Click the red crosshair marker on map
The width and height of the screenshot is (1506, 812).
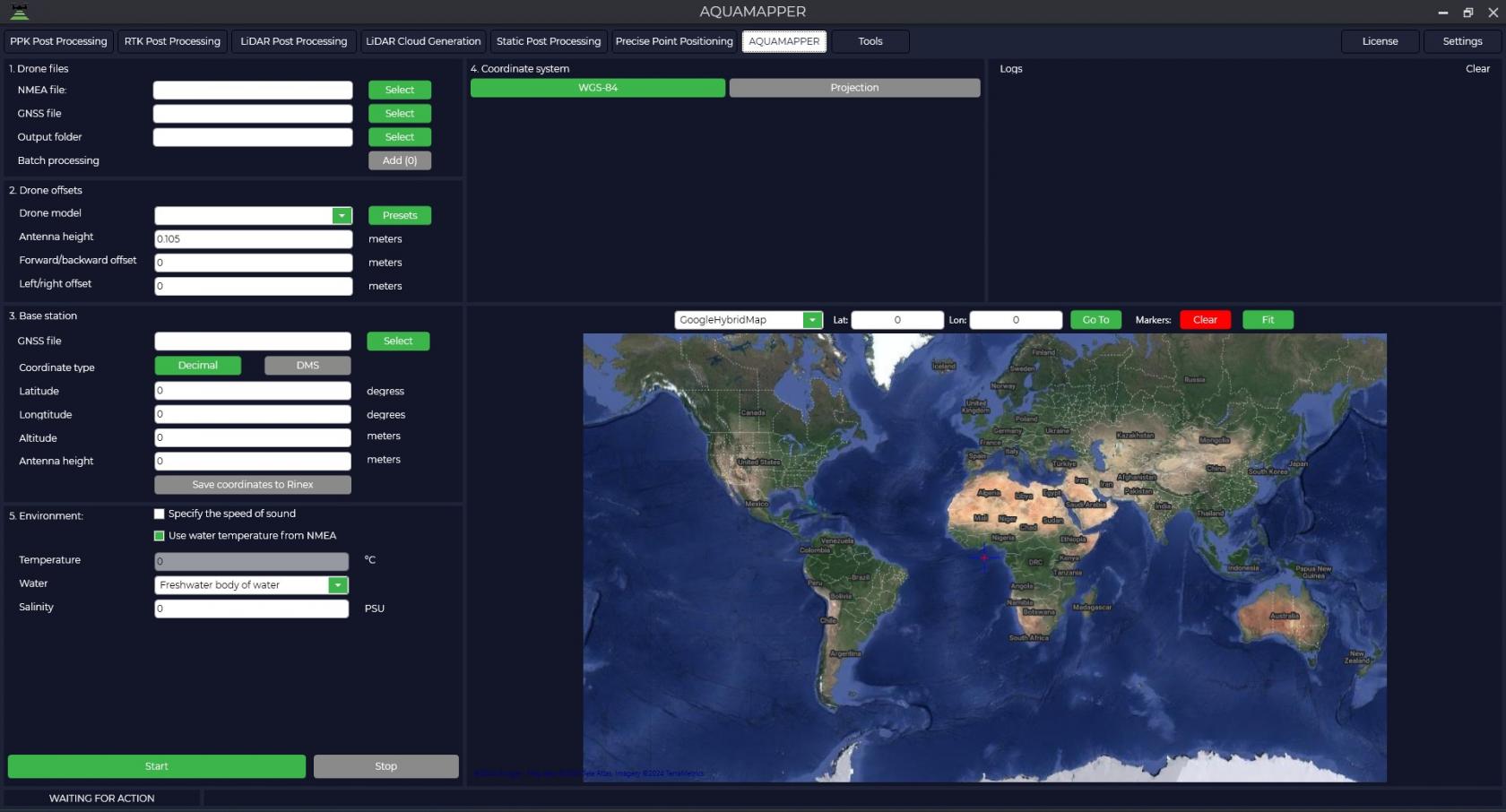click(x=984, y=557)
